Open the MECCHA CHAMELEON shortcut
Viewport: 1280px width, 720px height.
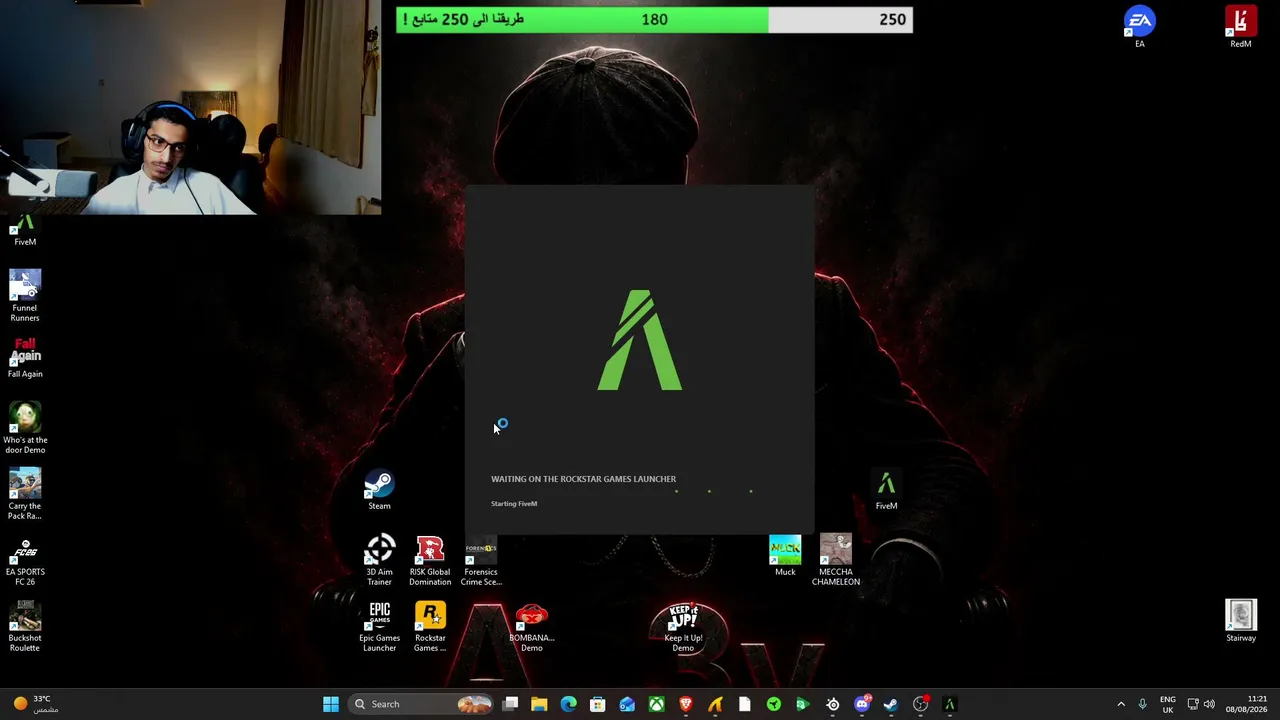pos(836,561)
